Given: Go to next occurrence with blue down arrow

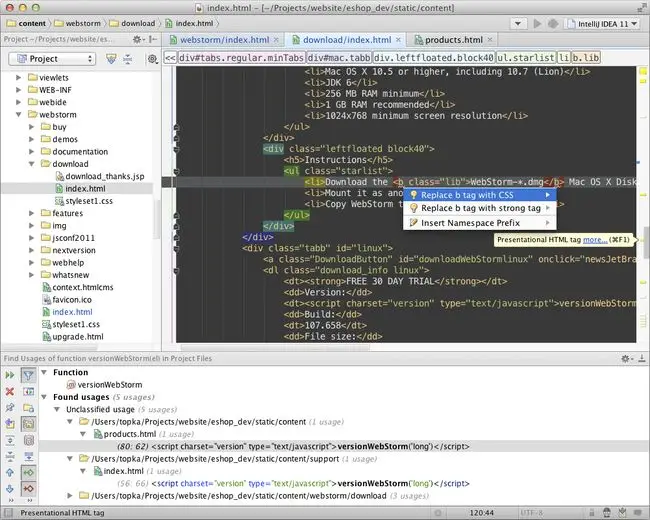Looking at the screenshot, I should [10, 488].
